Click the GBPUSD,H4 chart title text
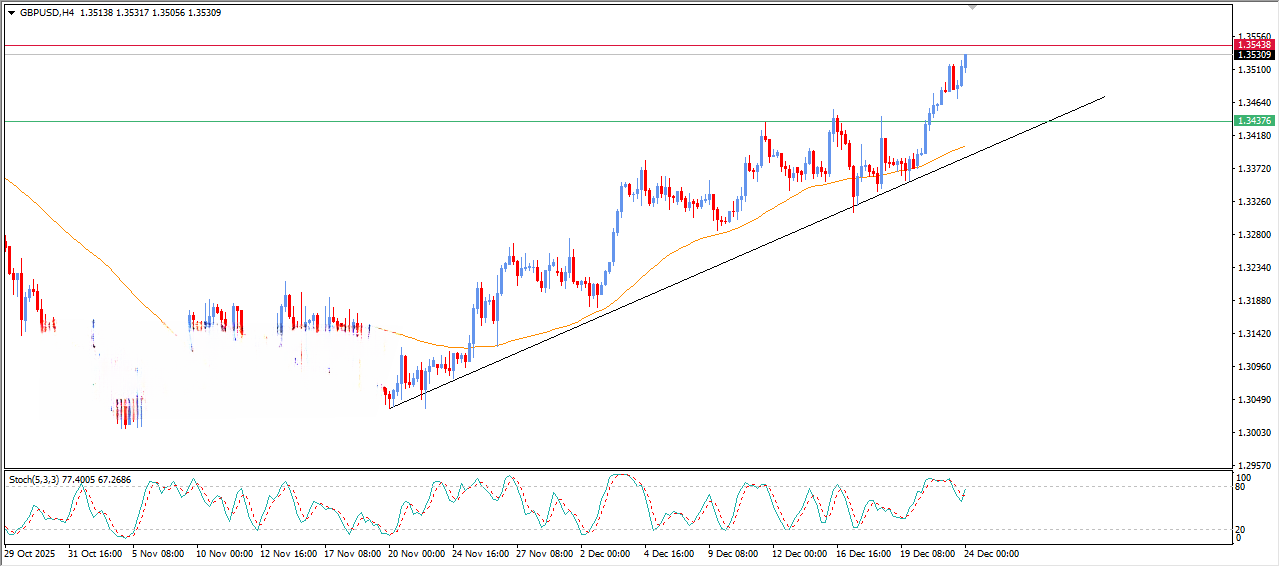The width and height of the screenshot is (1280, 567). pyautogui.click(x=47, y=13)
